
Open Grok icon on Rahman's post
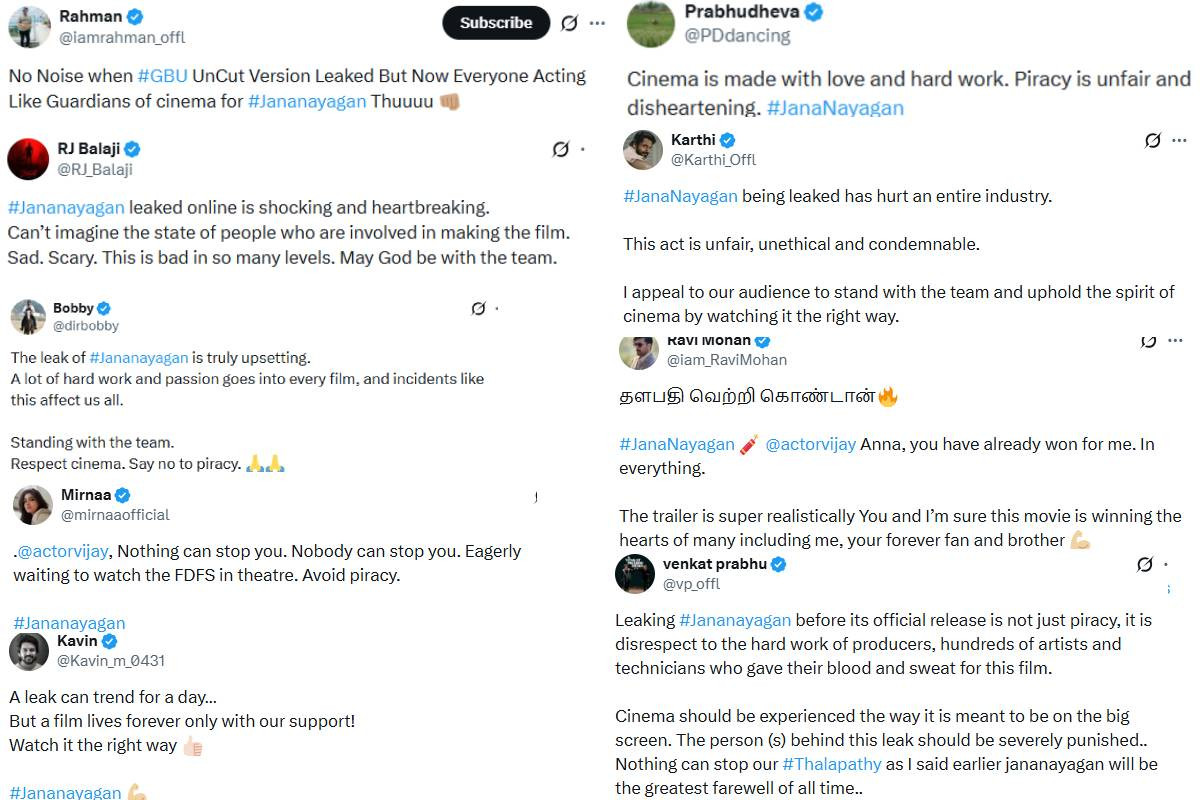coord(569,23)
